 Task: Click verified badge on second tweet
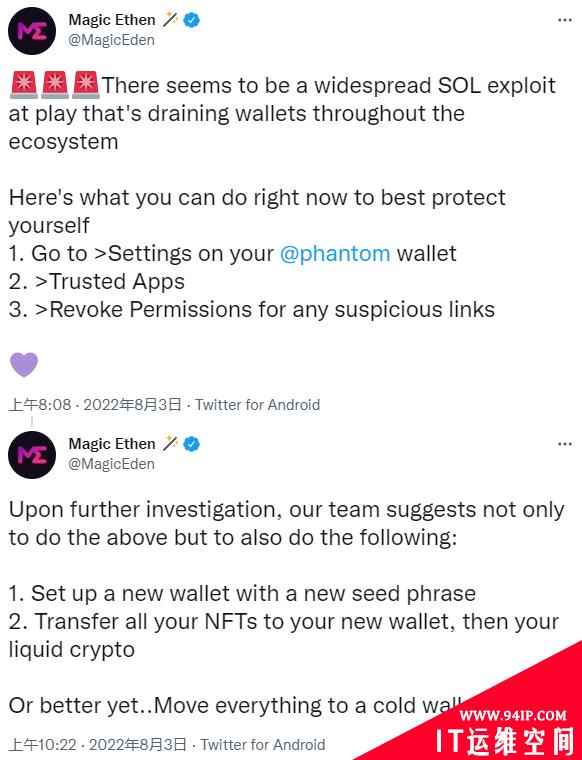point(192,443)
